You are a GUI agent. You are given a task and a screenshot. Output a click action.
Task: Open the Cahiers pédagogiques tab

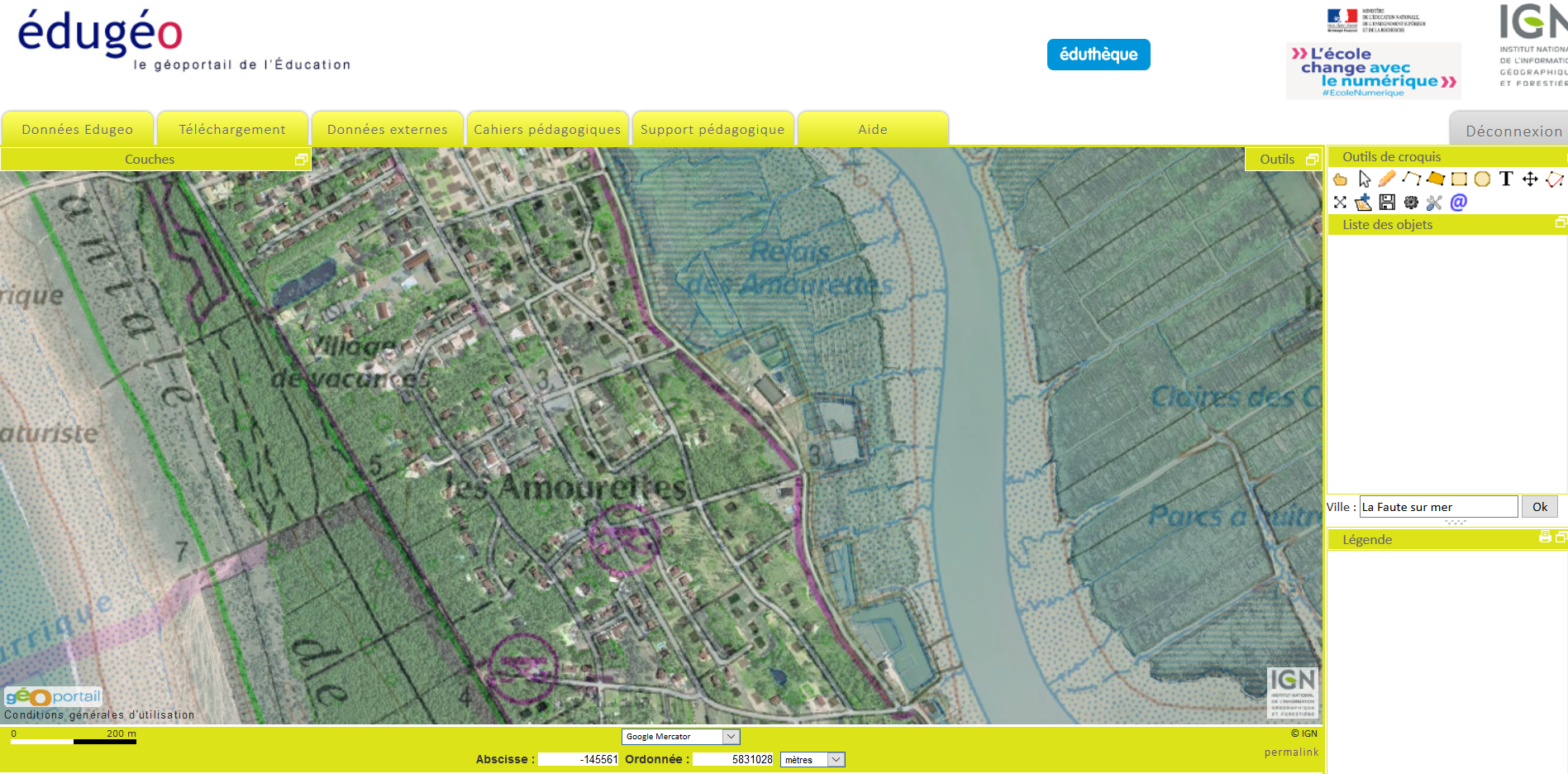point(547,130)
